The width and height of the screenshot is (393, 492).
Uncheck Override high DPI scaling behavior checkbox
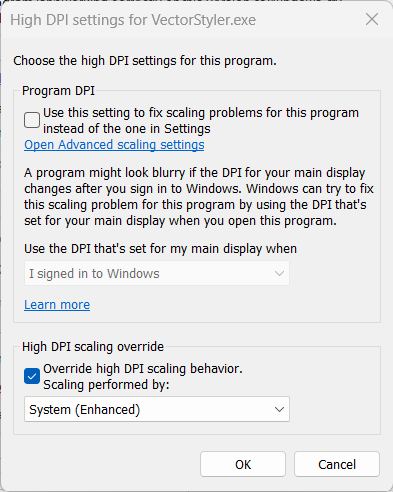[x=32, y=376]
